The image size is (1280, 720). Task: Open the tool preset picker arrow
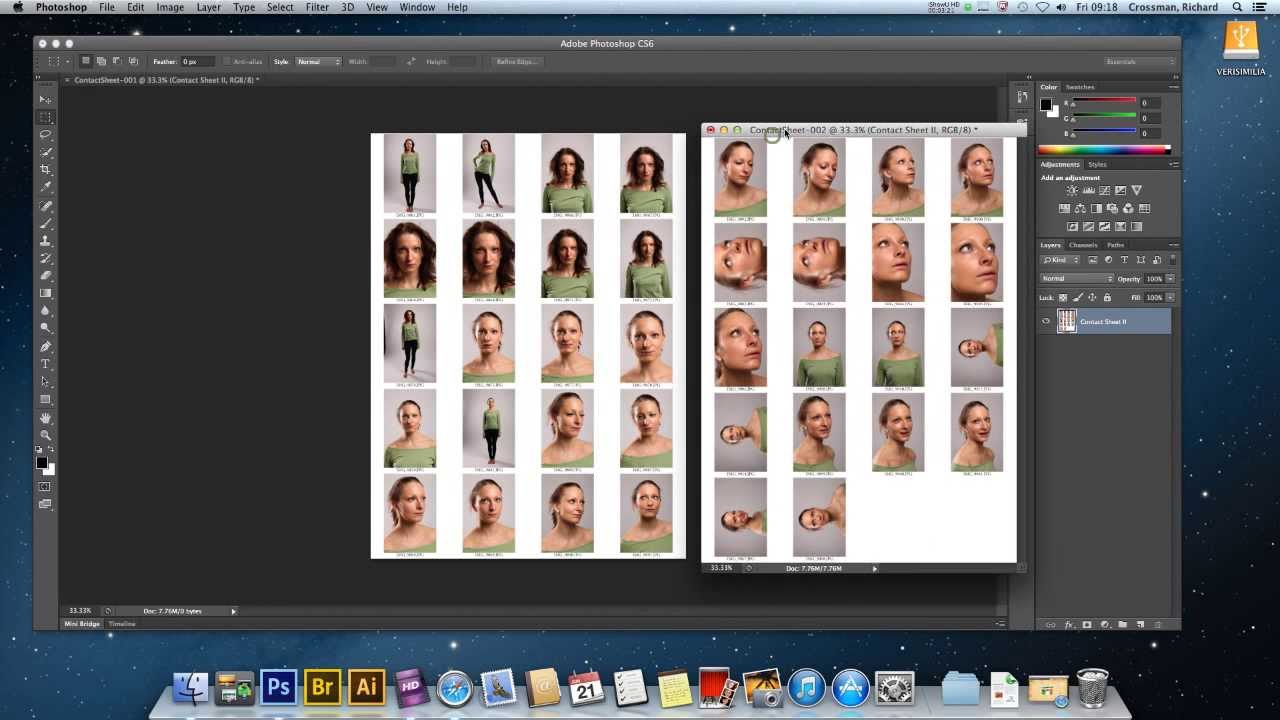pos(68,62)
